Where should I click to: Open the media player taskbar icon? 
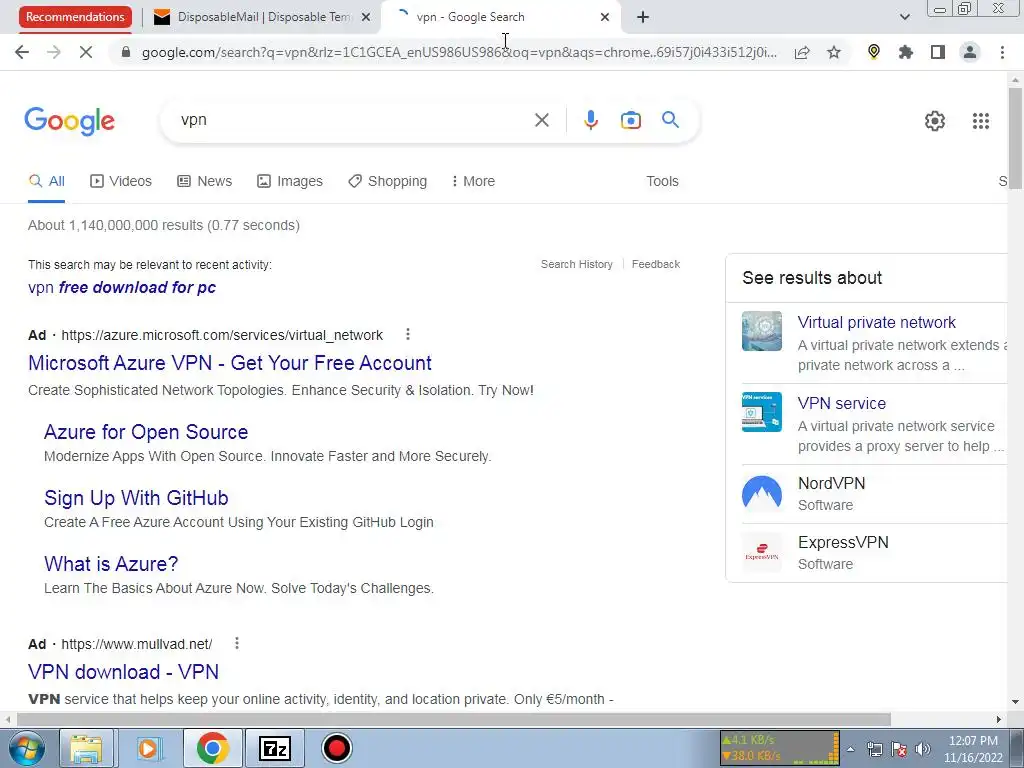pos(149,748)
